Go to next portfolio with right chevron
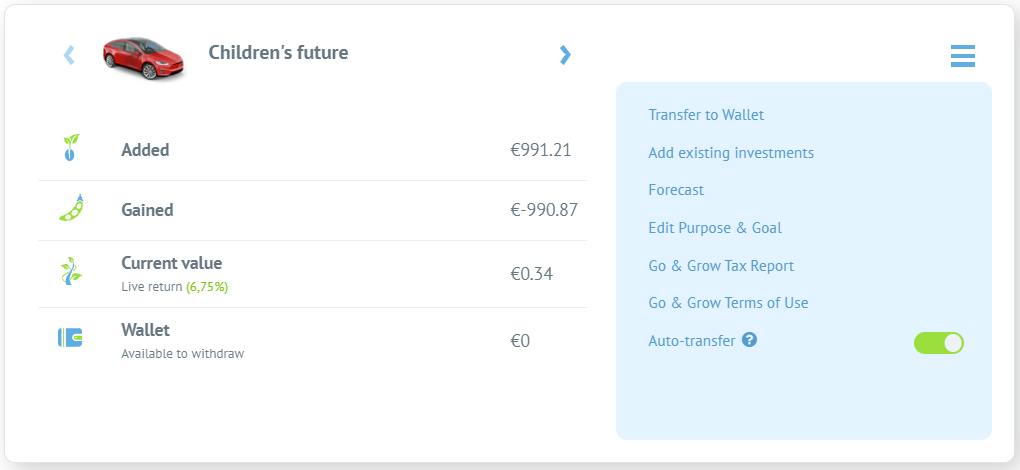This screenshot has height=470, width=1020. (x=565, y=55)
